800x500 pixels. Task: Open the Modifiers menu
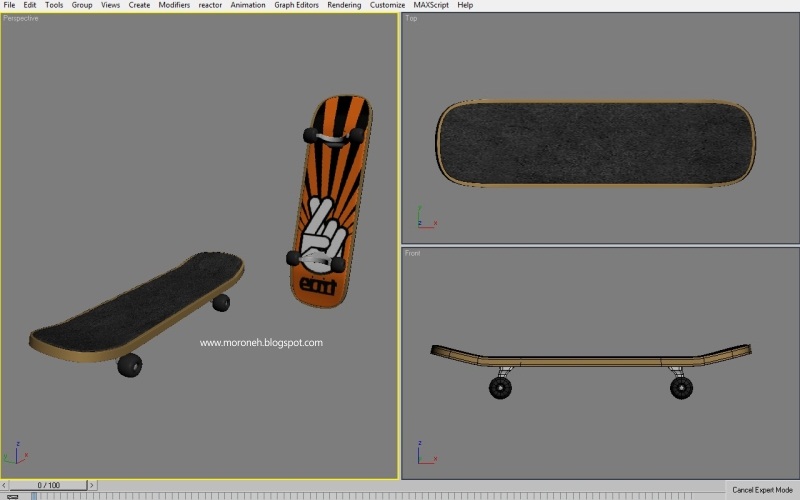174,5
